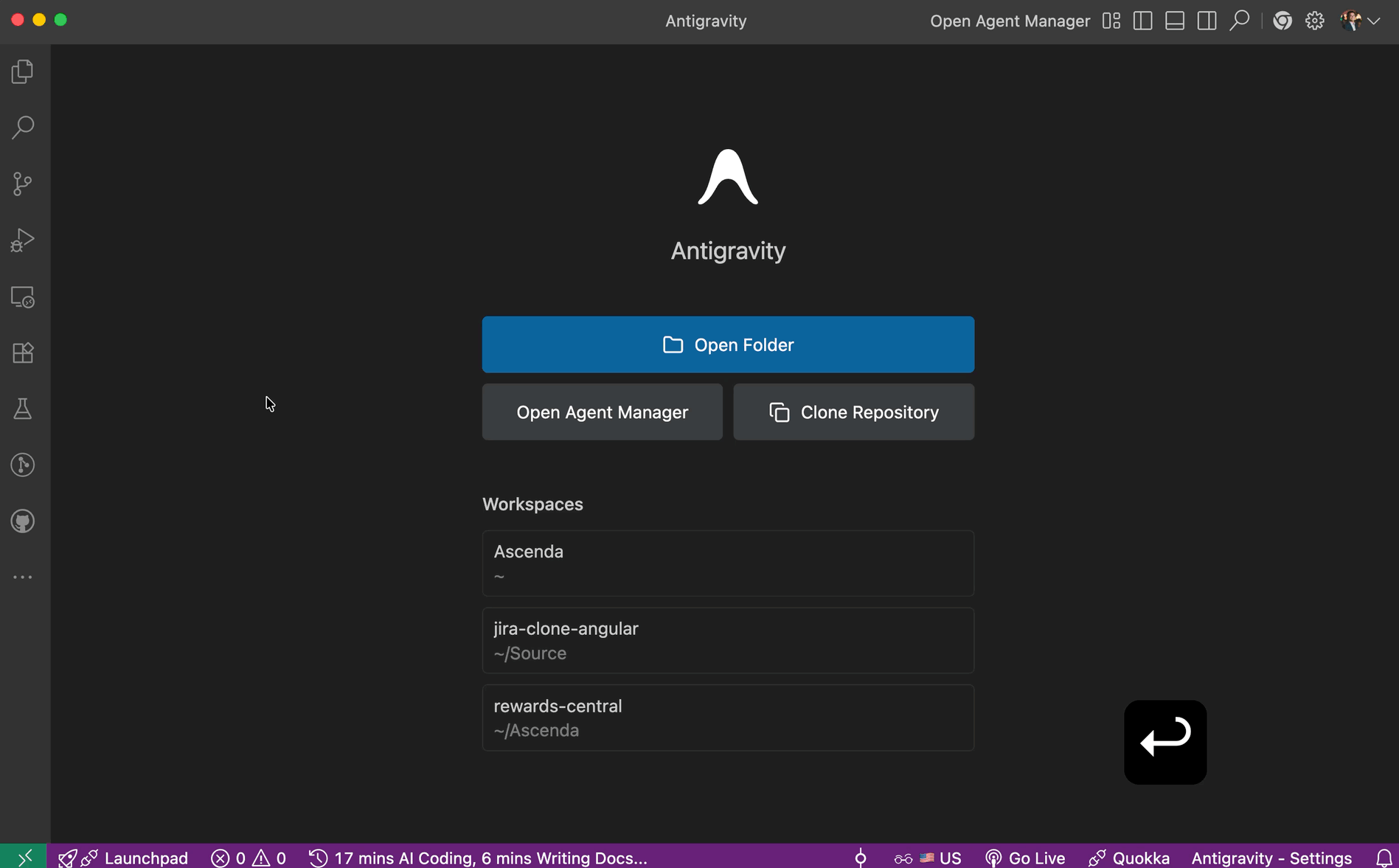The image size is (1399, 868).
Task: Click the Clone Repository button
Action: pos(853,412)
